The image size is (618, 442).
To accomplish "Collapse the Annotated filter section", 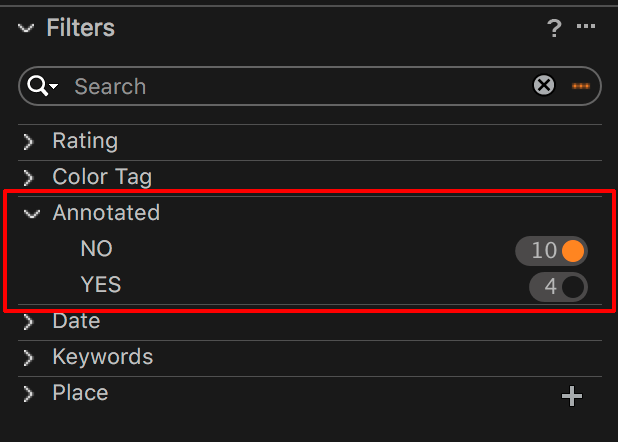I will tap(32, 214).
